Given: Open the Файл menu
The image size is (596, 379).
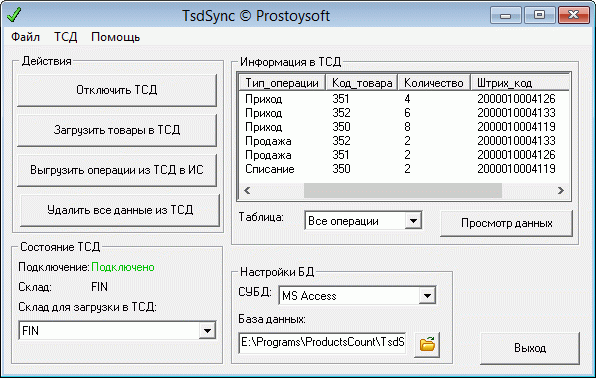Looking at the screenshot, I should tap(25, 37).
